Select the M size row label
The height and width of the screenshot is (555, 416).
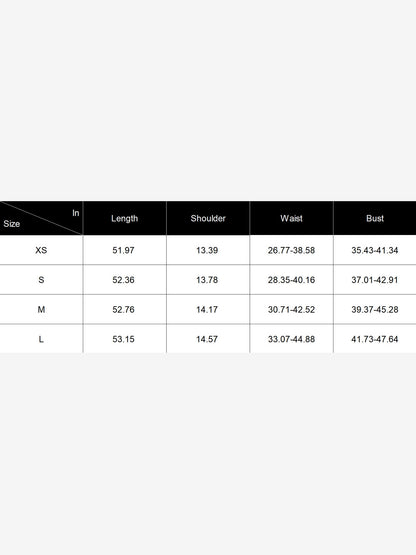pos(41,310)
